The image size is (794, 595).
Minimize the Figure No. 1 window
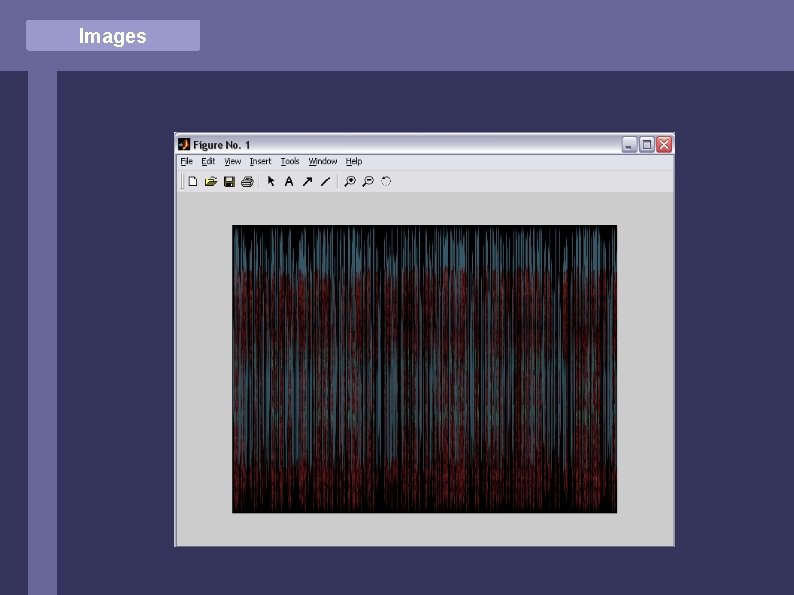[x=629, y=145]
